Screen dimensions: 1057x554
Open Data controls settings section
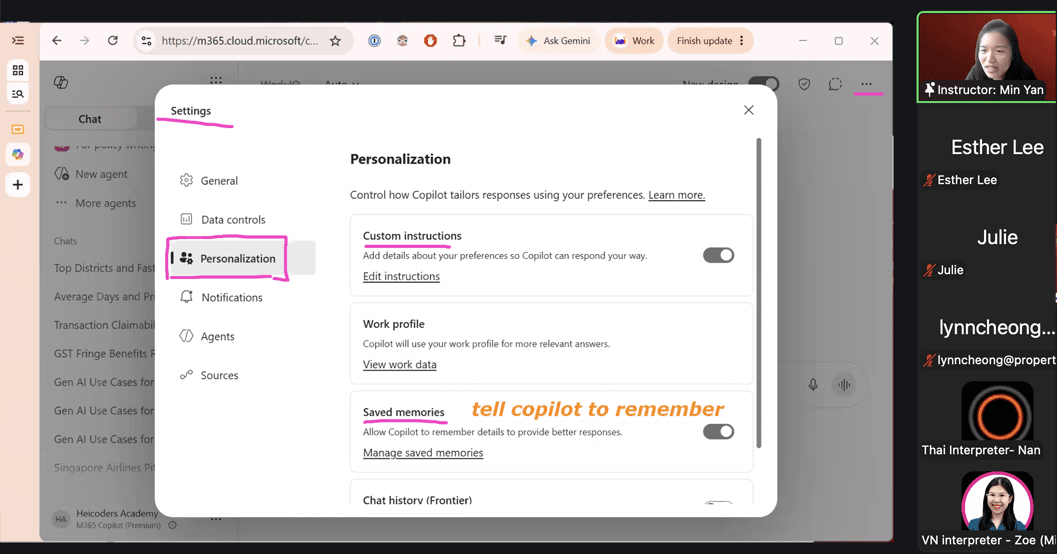click(241, 220)
